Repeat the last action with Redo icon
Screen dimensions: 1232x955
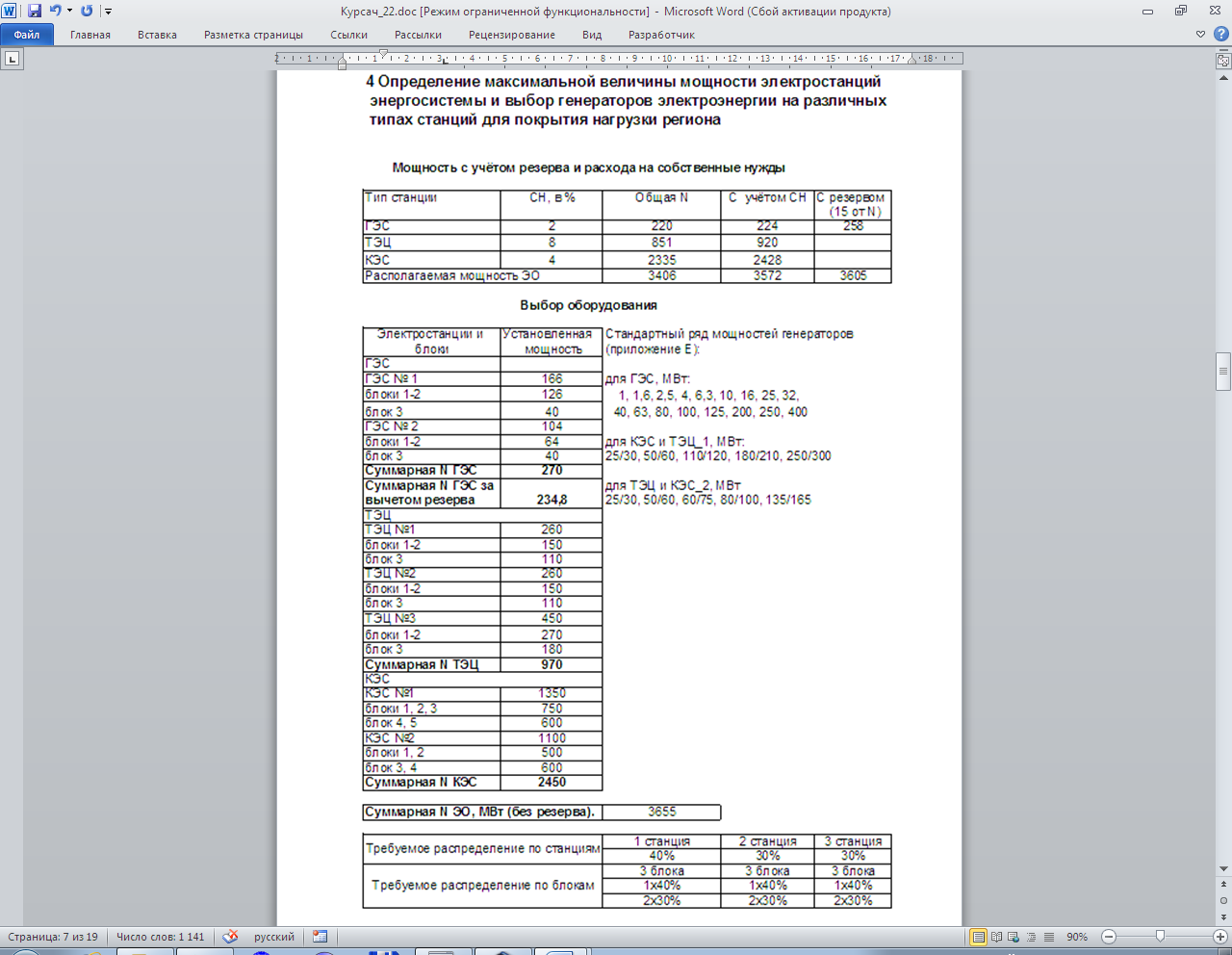87,12
